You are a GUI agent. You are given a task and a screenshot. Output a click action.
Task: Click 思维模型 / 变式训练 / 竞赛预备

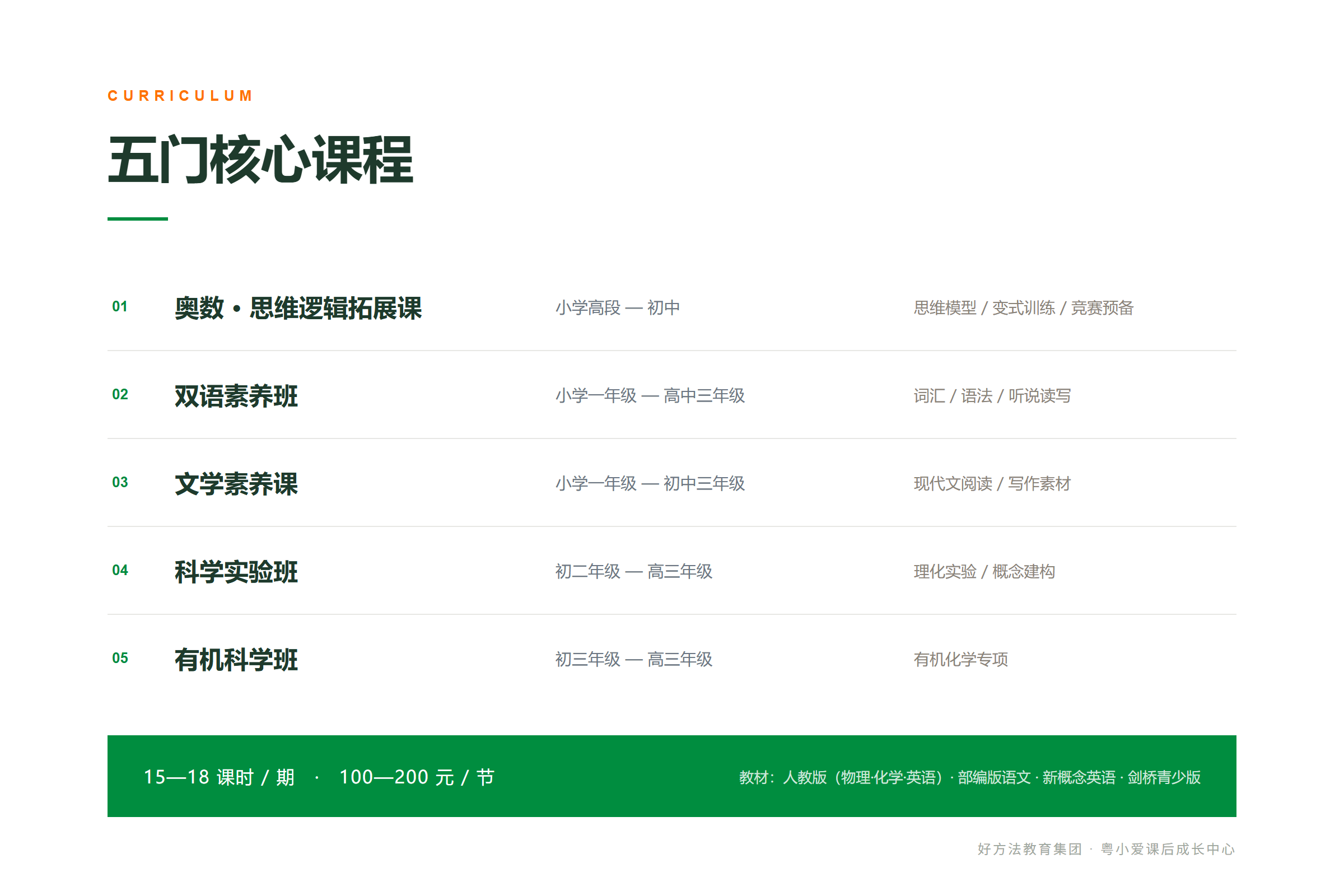point(1024,308)
